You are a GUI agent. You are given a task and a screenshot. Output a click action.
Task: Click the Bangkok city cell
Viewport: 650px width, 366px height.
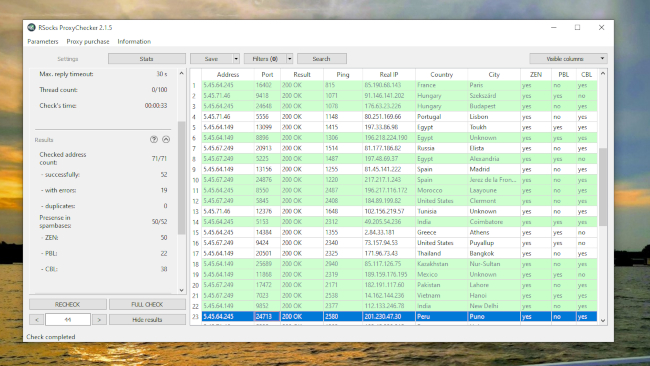[494, 253]
